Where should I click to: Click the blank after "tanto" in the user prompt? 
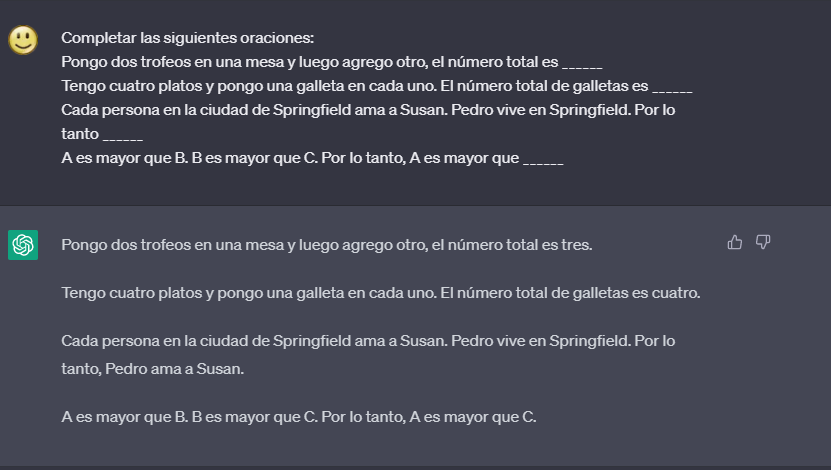coord(123,134)
